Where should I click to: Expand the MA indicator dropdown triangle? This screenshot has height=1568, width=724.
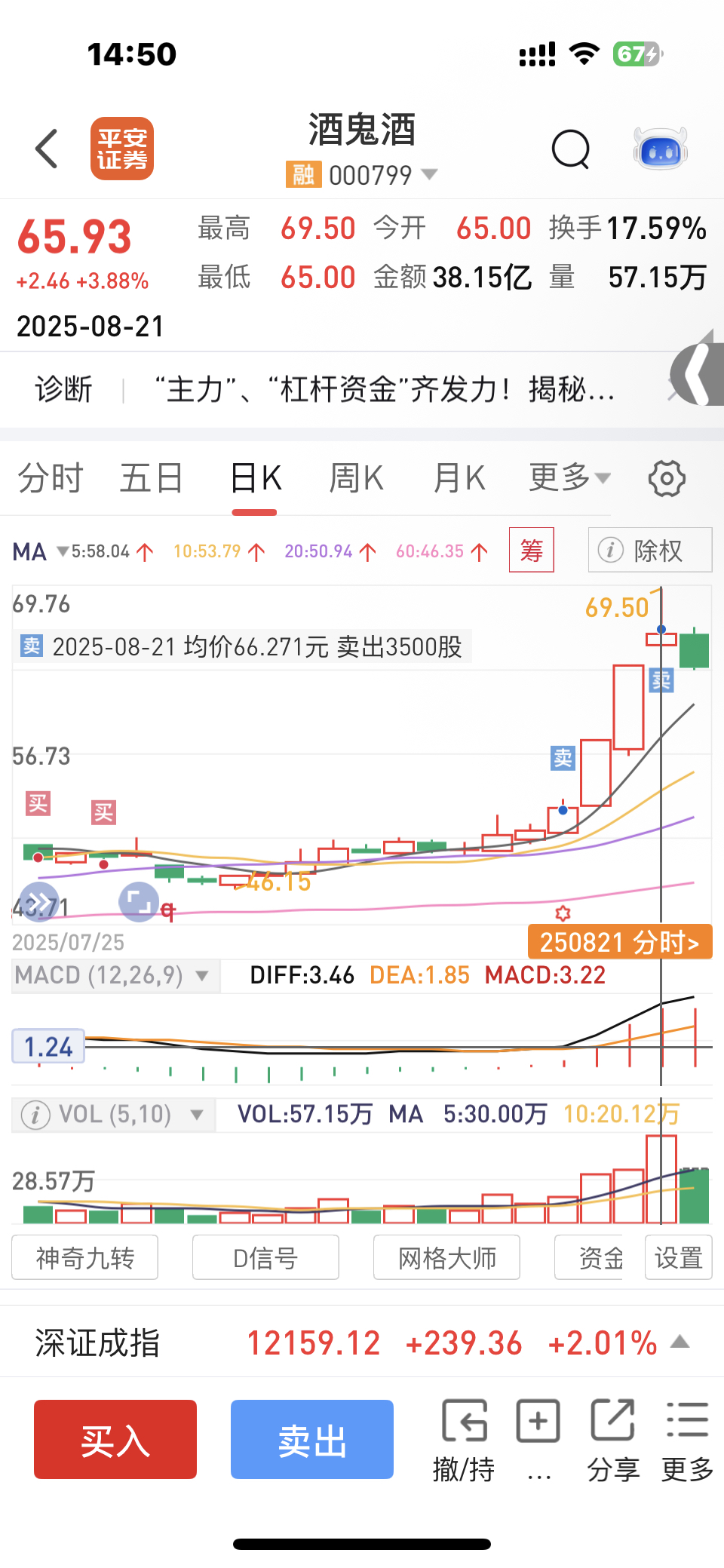63,551
